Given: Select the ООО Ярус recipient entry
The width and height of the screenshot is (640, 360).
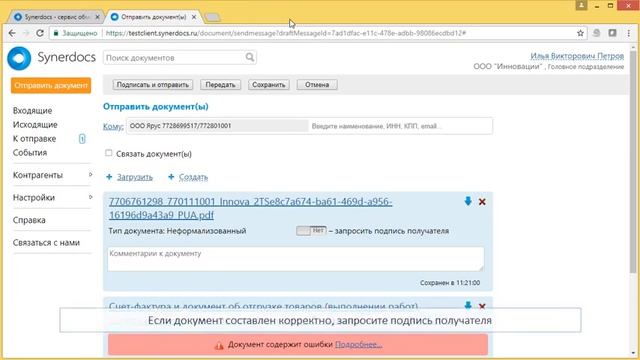Looking at the screenshot, I should (x=217, y=126).
